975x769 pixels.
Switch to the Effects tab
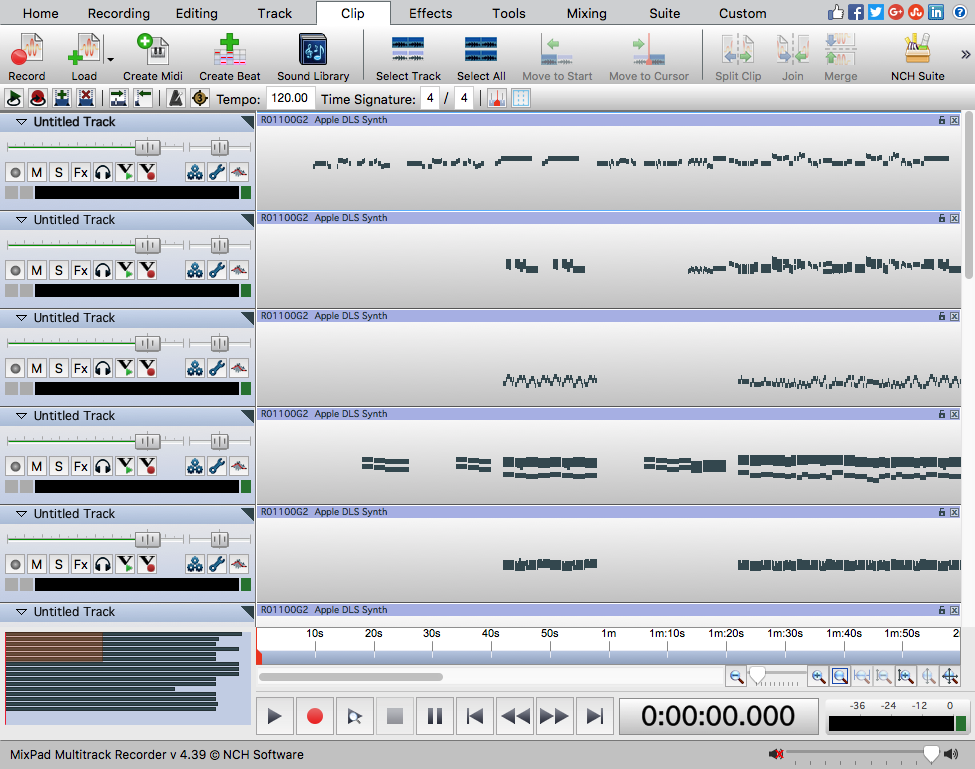[x=430, y=13]
